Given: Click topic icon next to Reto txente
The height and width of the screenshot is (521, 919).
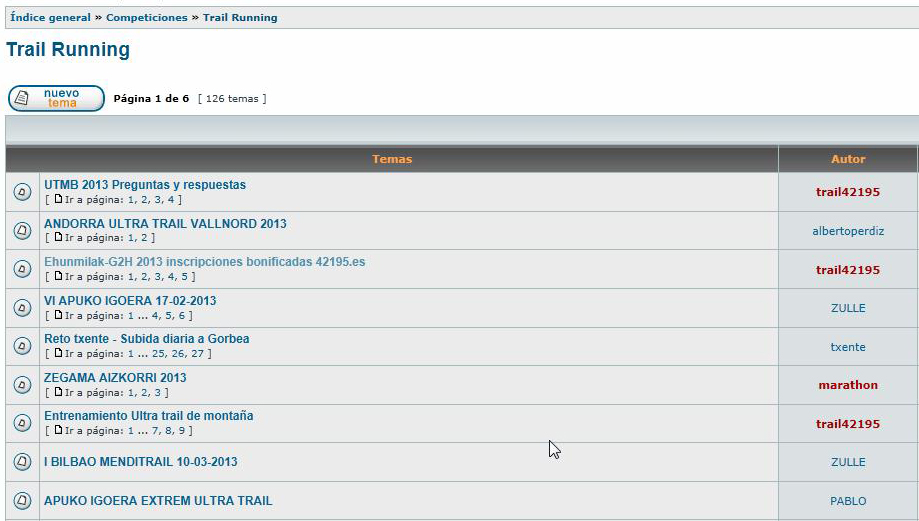Looking at the screenshot, I should tap(22, 347).
